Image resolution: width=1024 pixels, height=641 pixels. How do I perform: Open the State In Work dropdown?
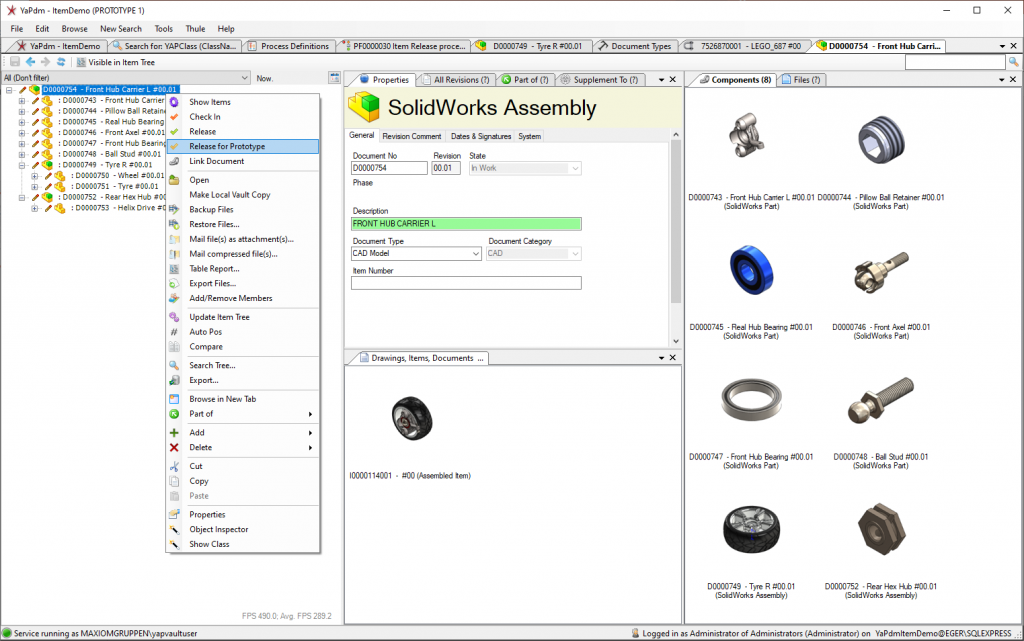[575, 168]
